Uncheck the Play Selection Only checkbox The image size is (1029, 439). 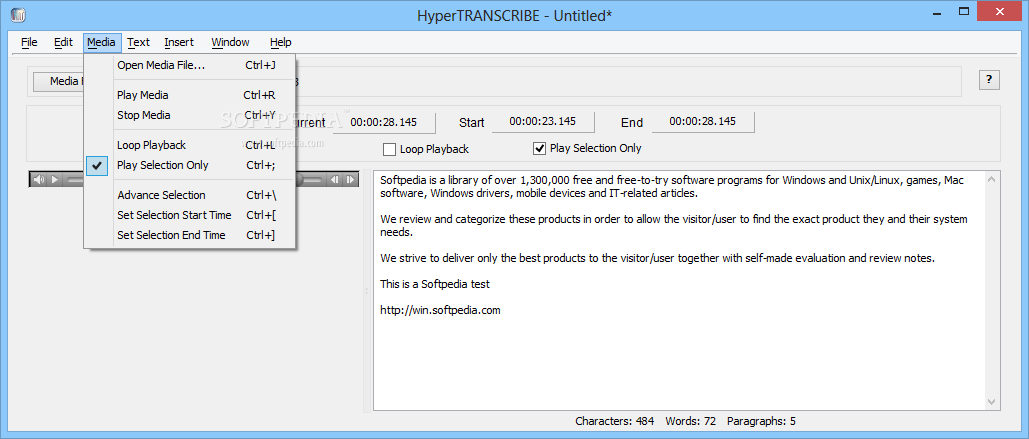(x=539, y=148)
